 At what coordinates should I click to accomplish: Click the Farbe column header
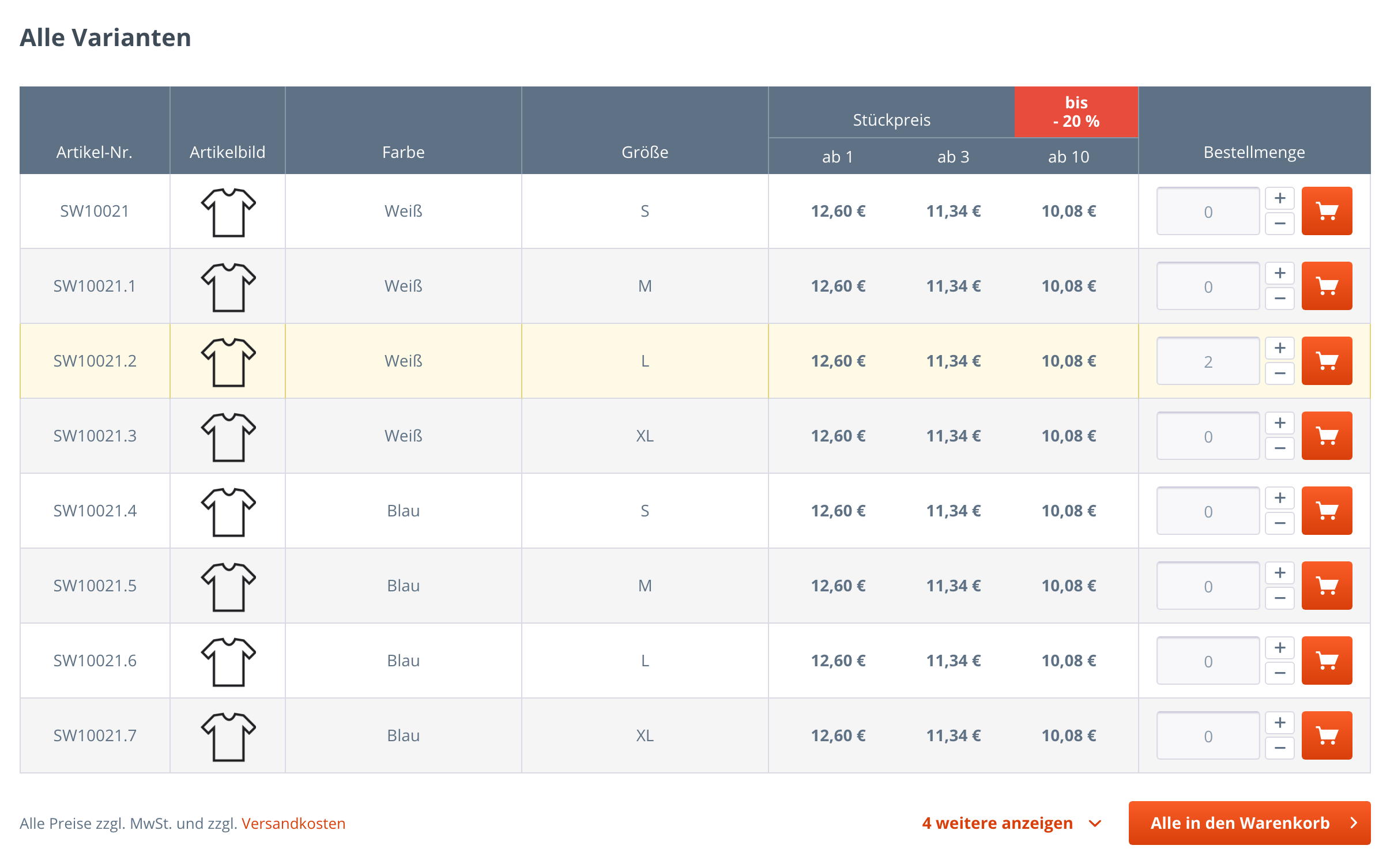pyautogui.click(x=403, y=152)
